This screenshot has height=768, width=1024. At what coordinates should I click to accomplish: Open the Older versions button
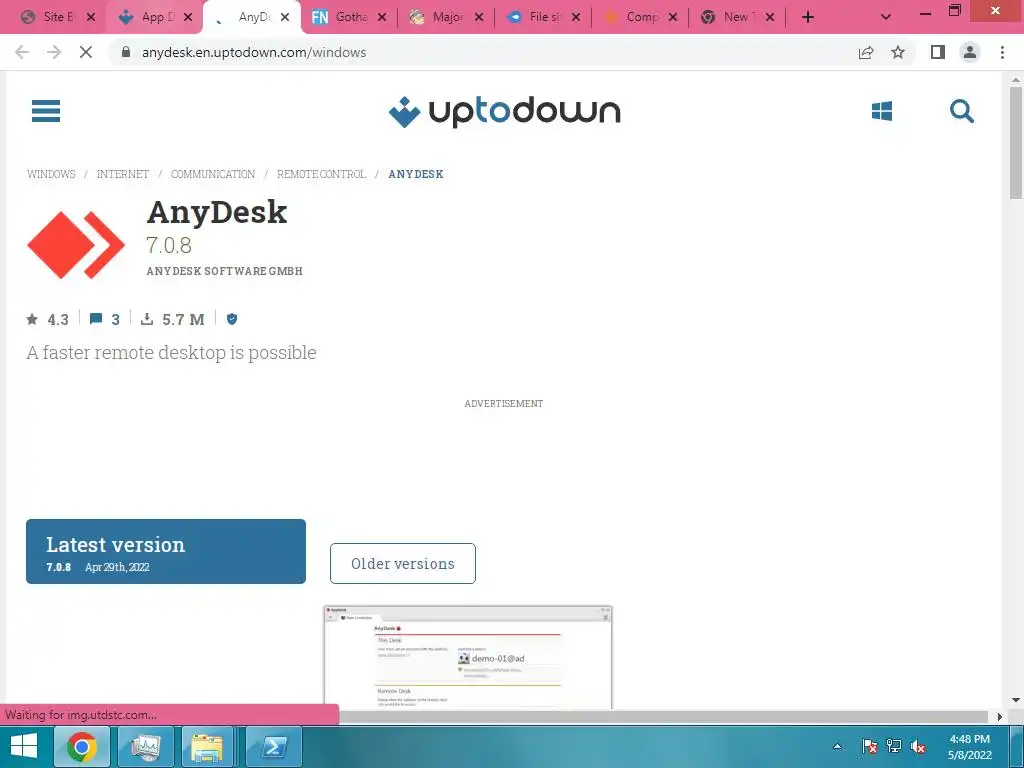pos(403,564)
